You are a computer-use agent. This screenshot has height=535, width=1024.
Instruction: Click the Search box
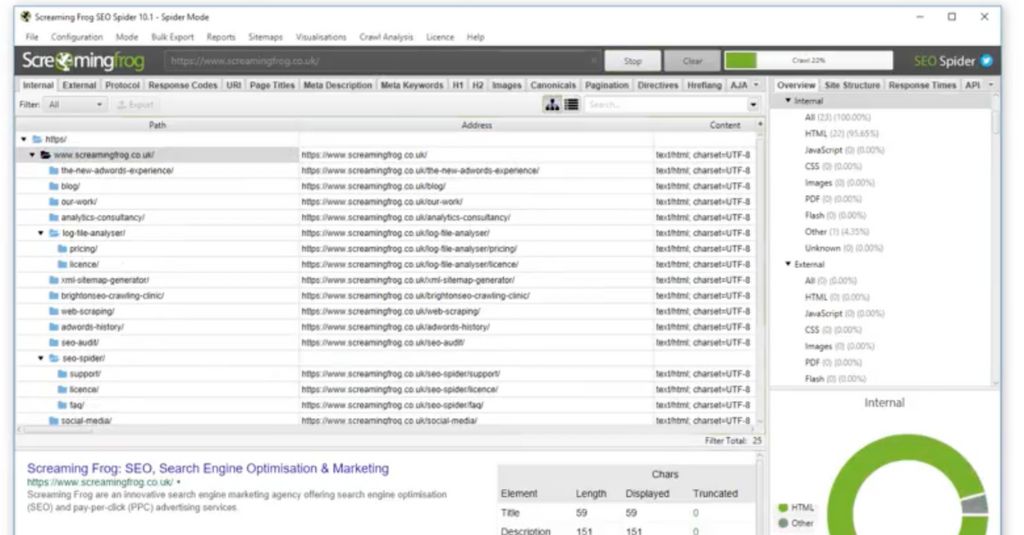pyautogui.click(x=665, y=105)
